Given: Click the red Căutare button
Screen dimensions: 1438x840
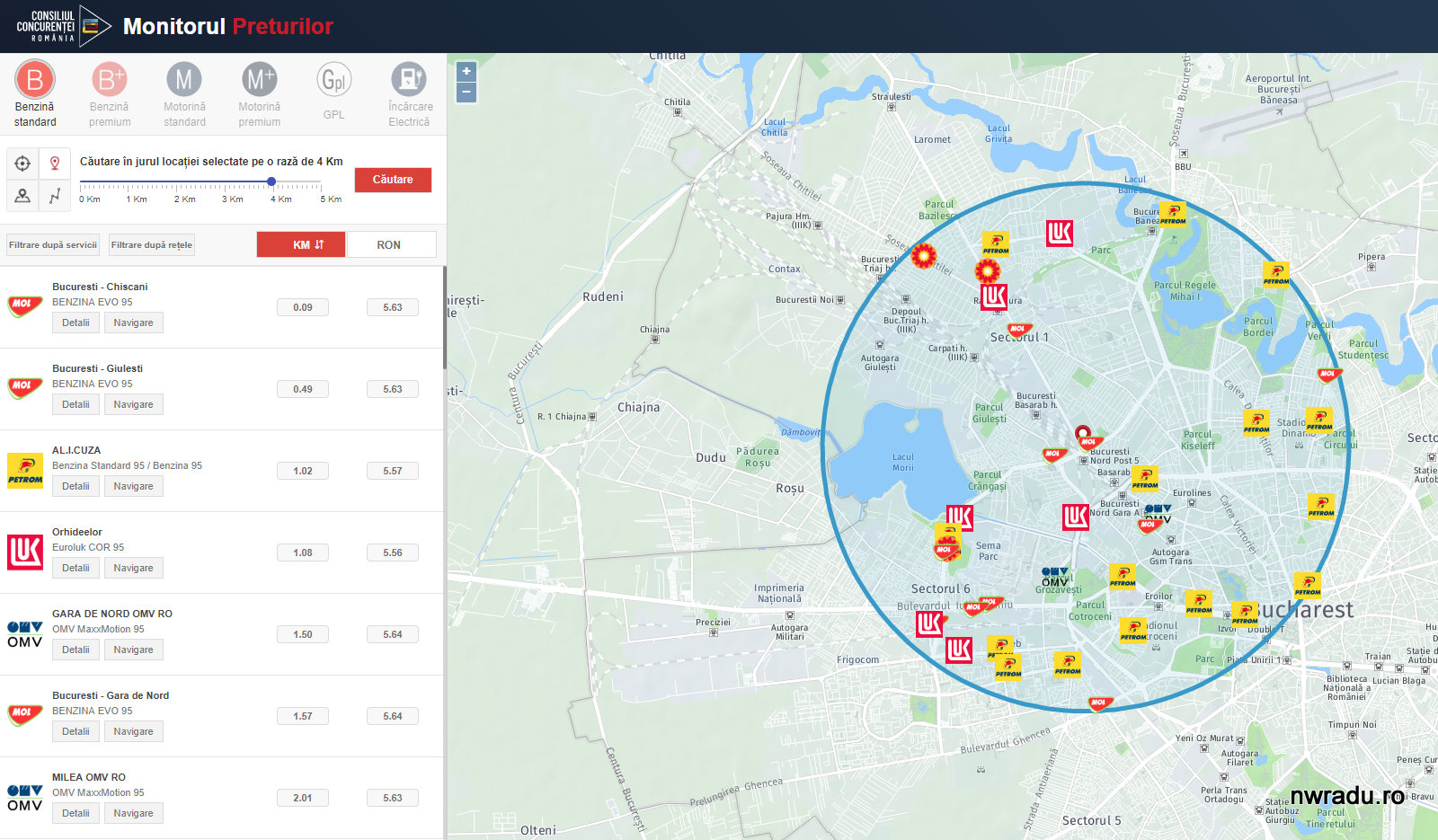Looking at the screenshot, I should (x=393, y=180).
